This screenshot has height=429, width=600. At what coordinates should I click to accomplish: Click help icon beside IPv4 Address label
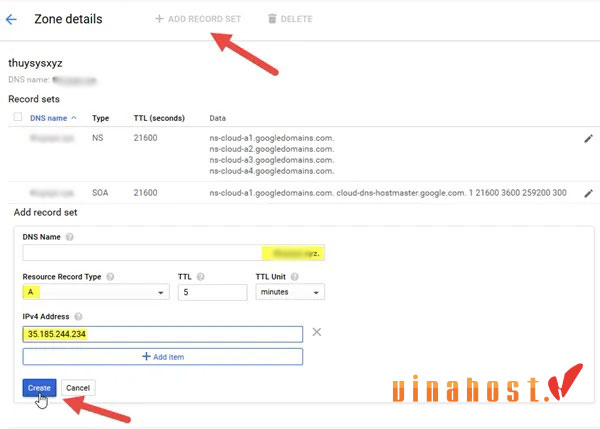click(x=79, y=315)
